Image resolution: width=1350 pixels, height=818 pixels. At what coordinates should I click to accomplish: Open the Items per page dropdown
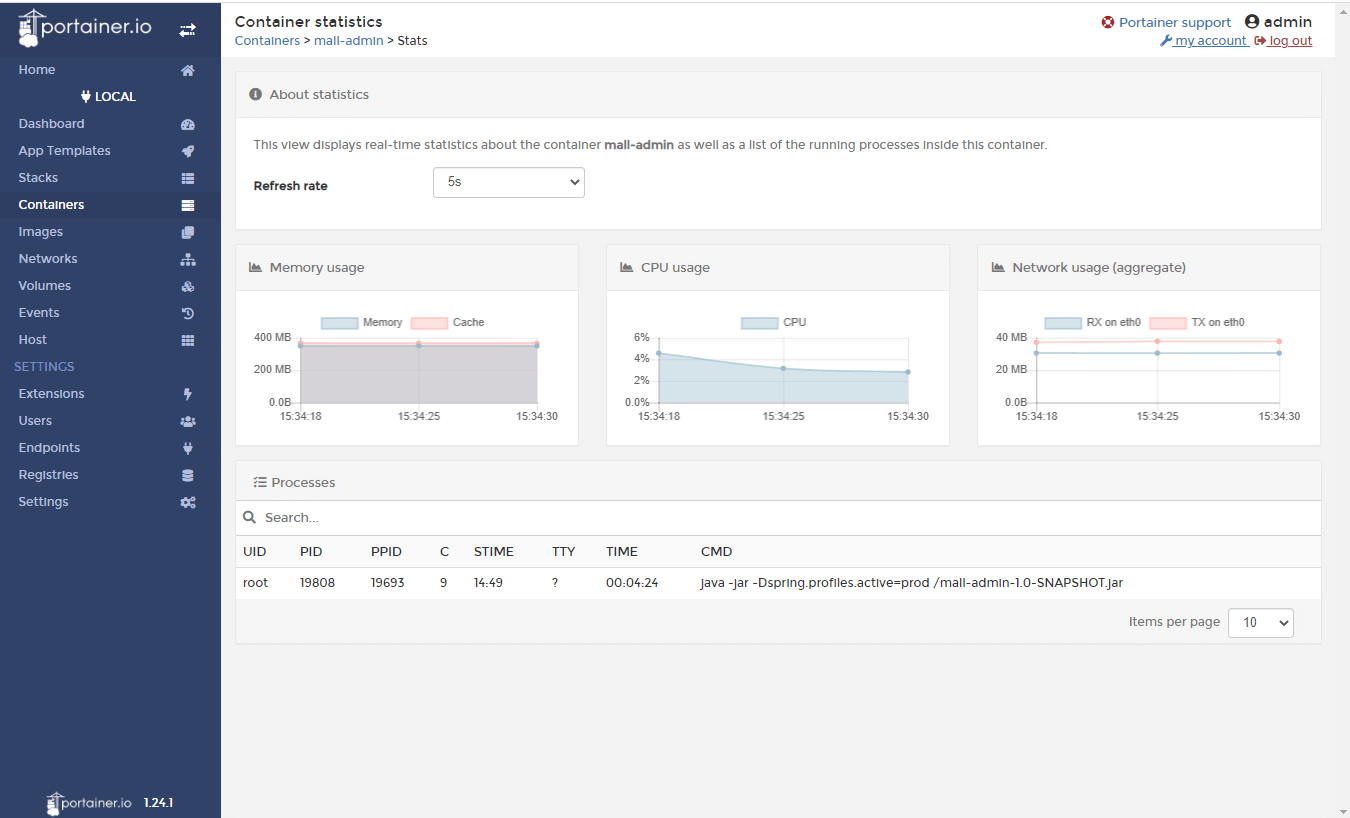1260,622
